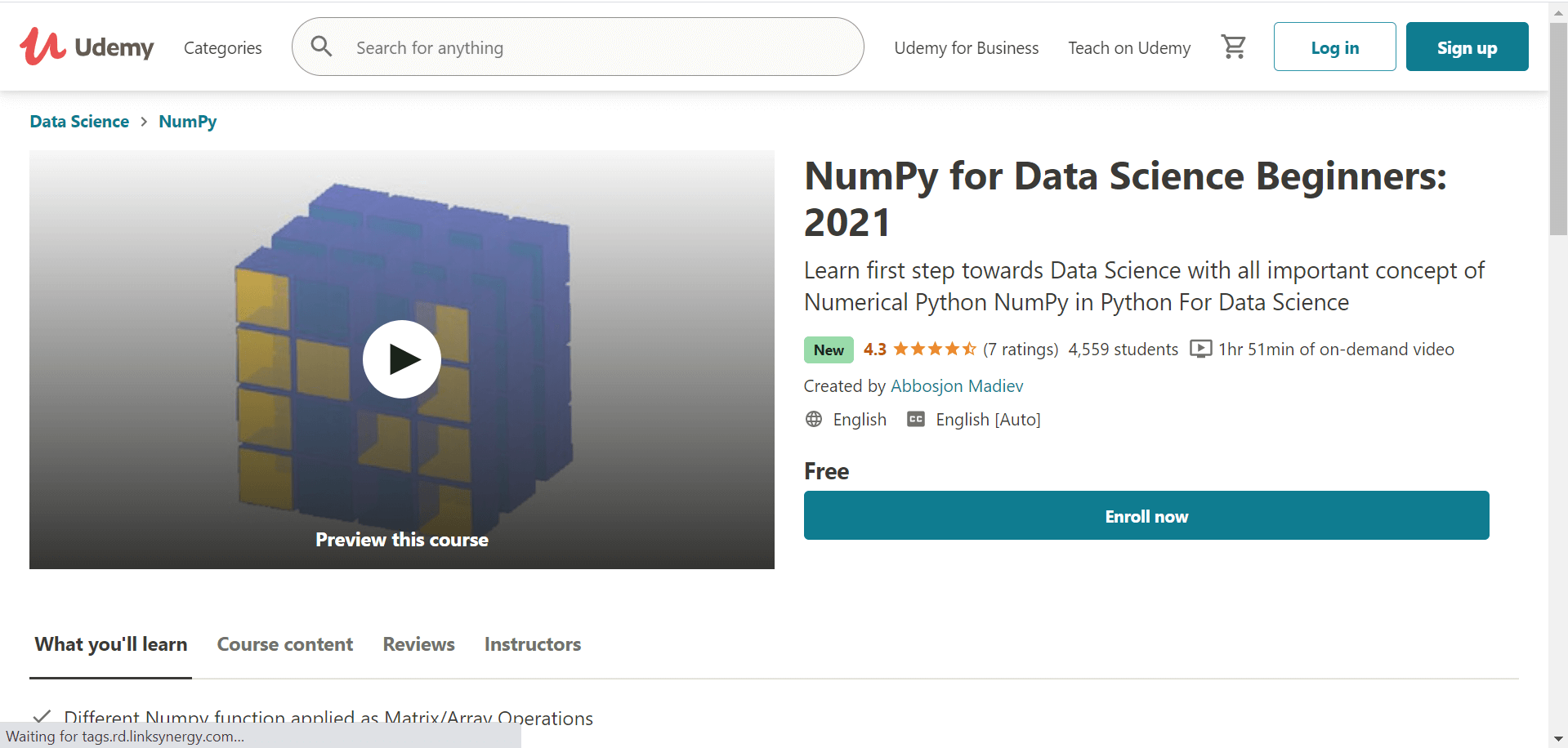The height and width of the screenshot is (748, 1568).
Task: Open Abbosjon Madiev instructor link
Action: 957,385
